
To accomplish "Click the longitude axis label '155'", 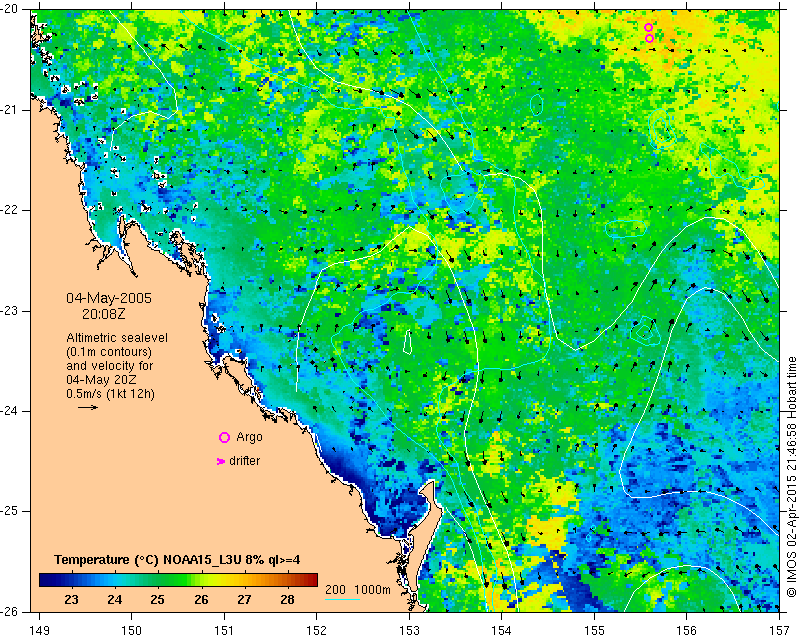I will tap(594, 631).
